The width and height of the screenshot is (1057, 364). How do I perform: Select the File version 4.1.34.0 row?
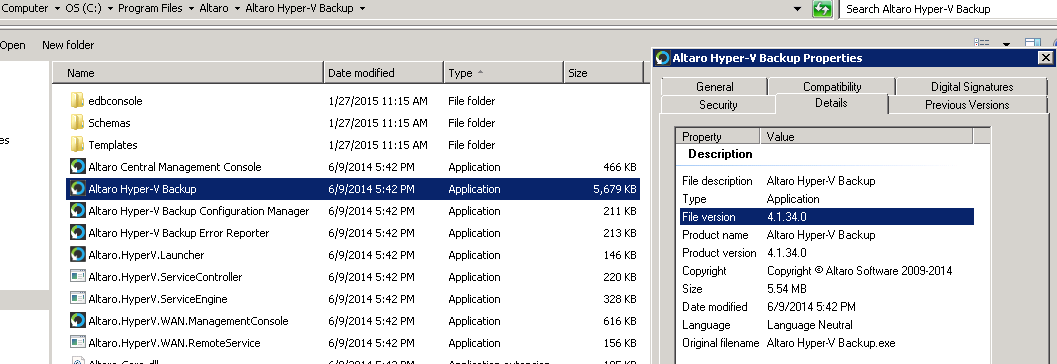point(827,217)
